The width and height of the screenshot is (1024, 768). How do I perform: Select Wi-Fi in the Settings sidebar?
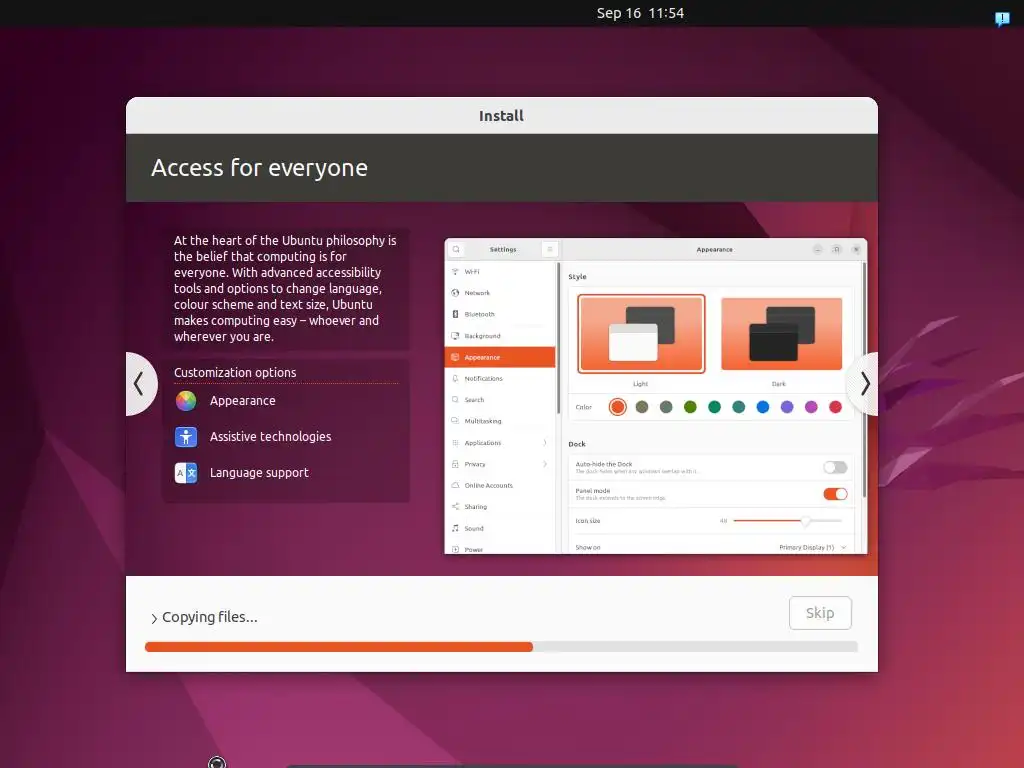[500, 272]
